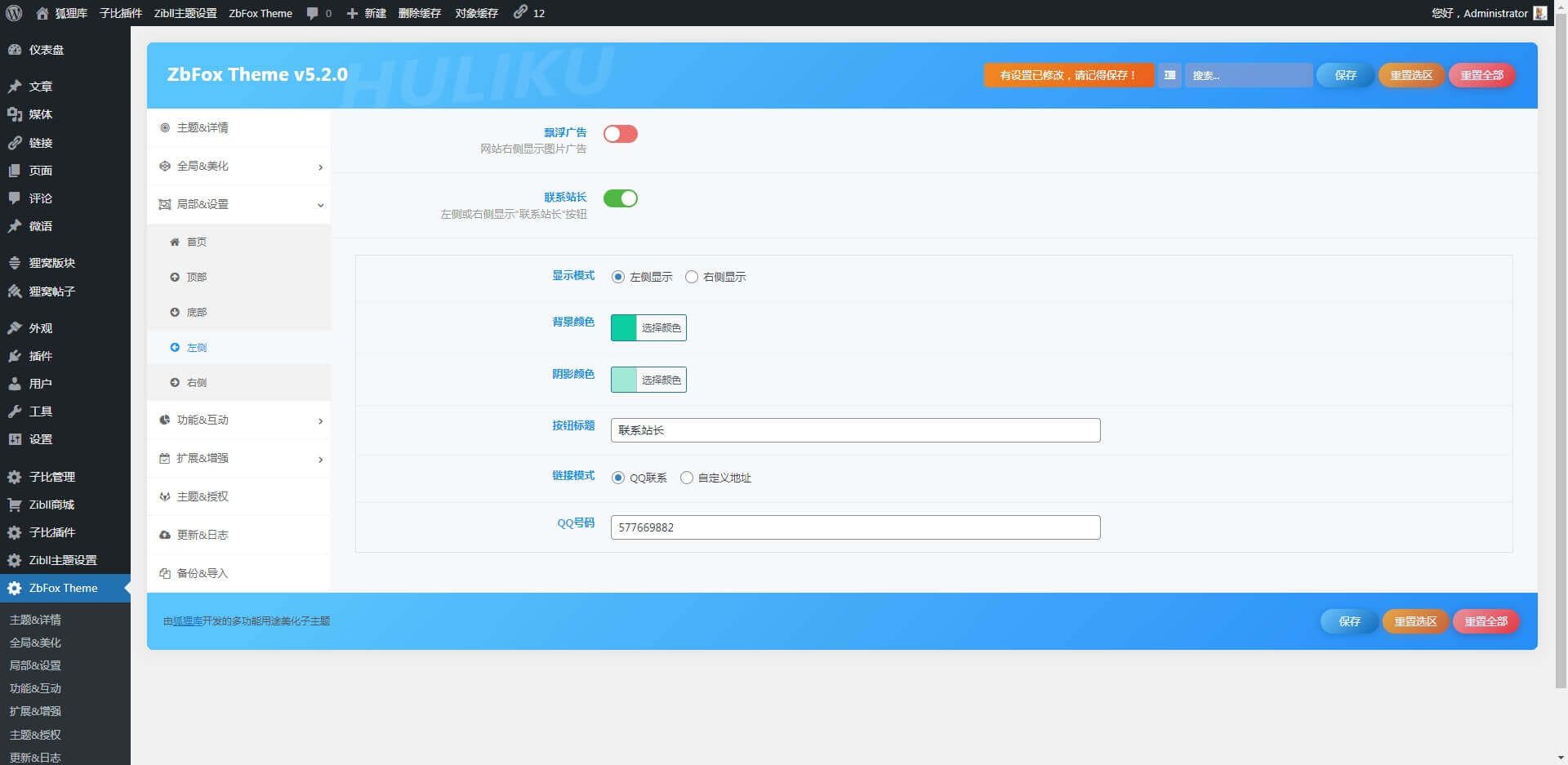Open the 仪表盘 dashboard from sidebar

pos(46,50)
